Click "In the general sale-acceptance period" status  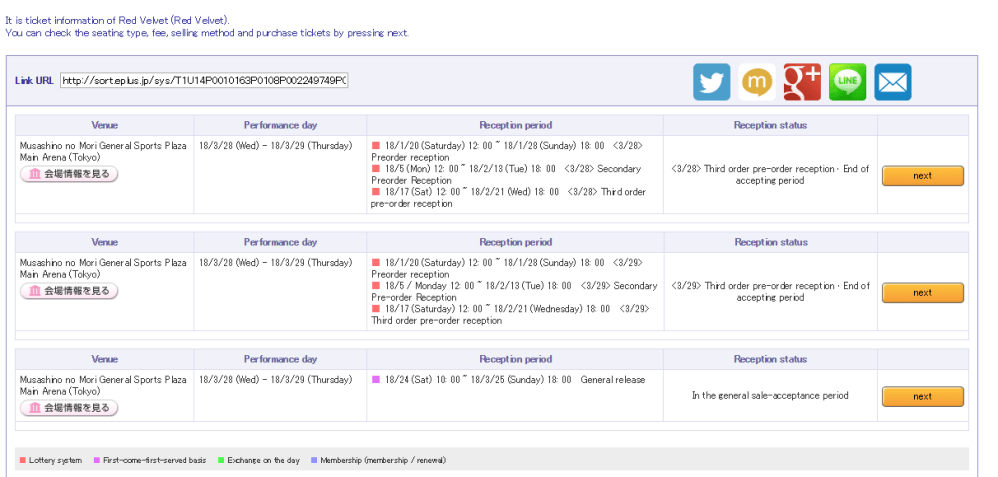[x=770, y=395]
